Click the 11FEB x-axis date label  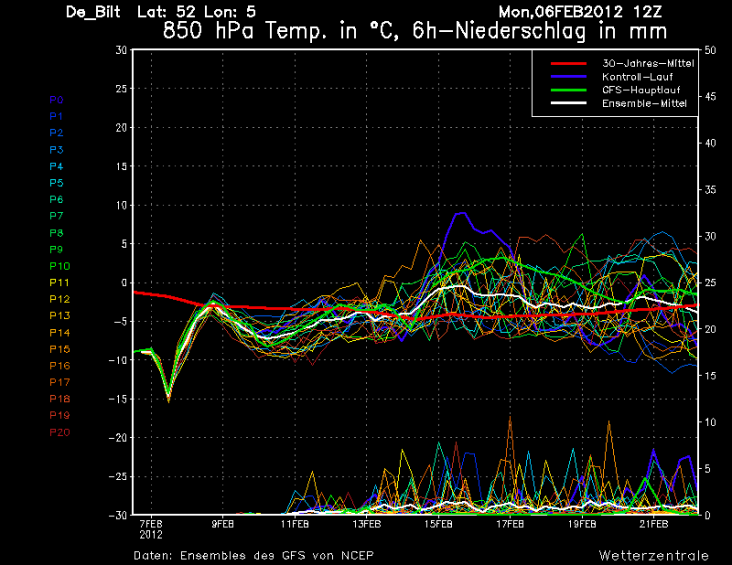[x=295, y=524]
